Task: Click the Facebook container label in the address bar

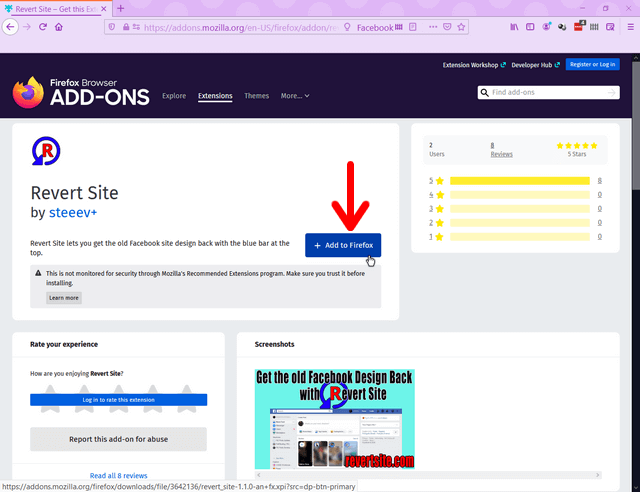Action: point(380,27)
